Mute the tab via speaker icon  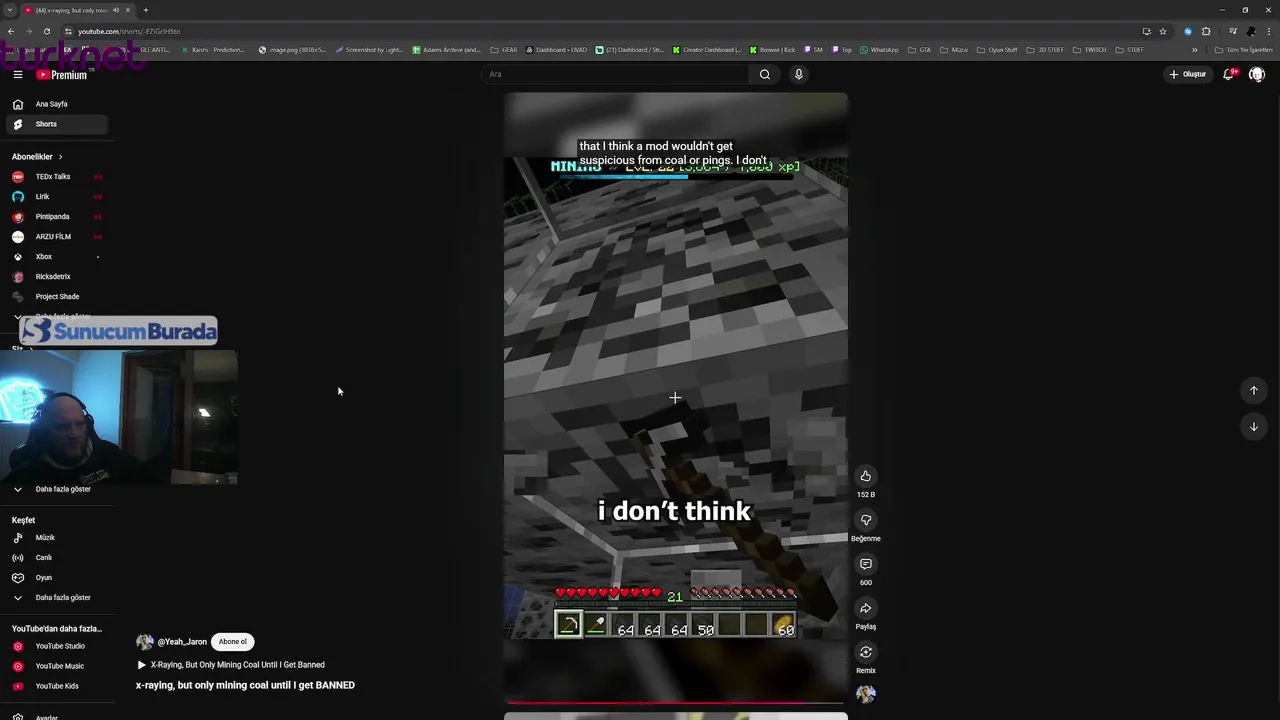tap(116, 10)
